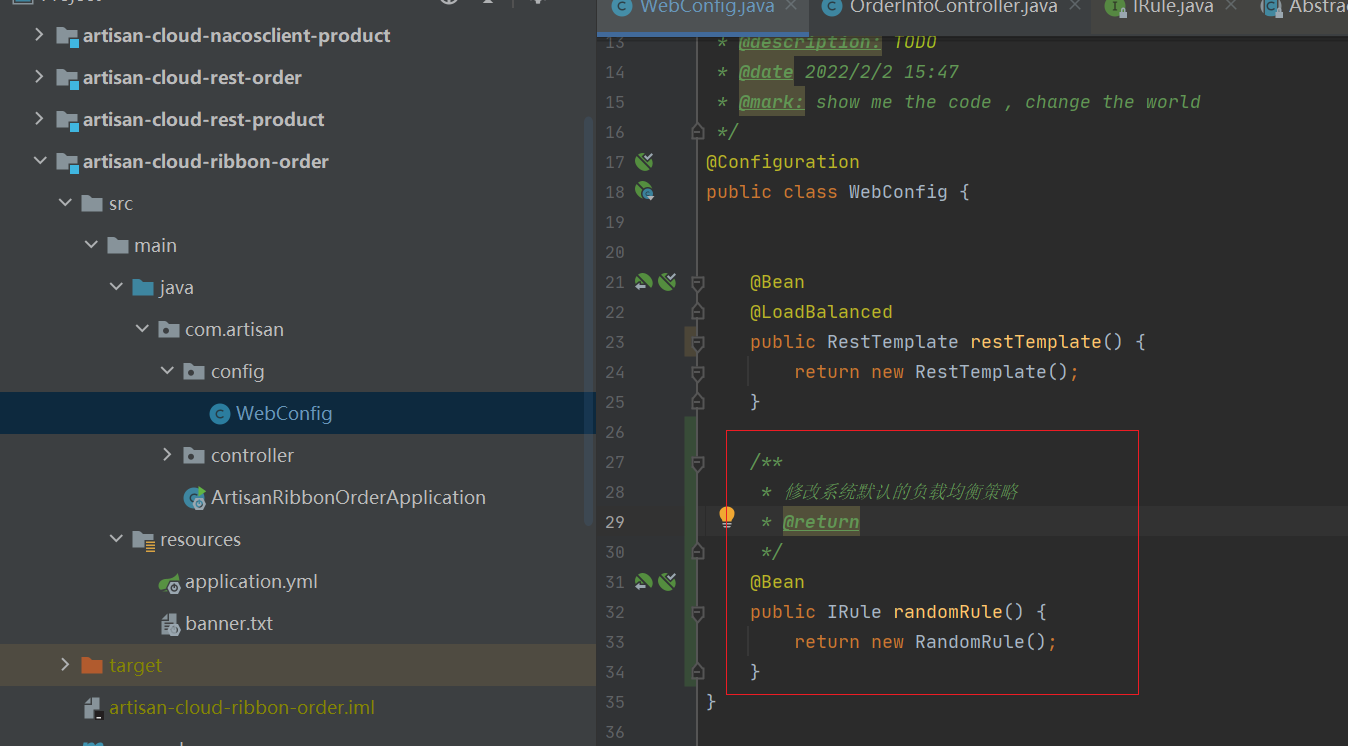Click the blue java source root folder icon

click(143, 287)
